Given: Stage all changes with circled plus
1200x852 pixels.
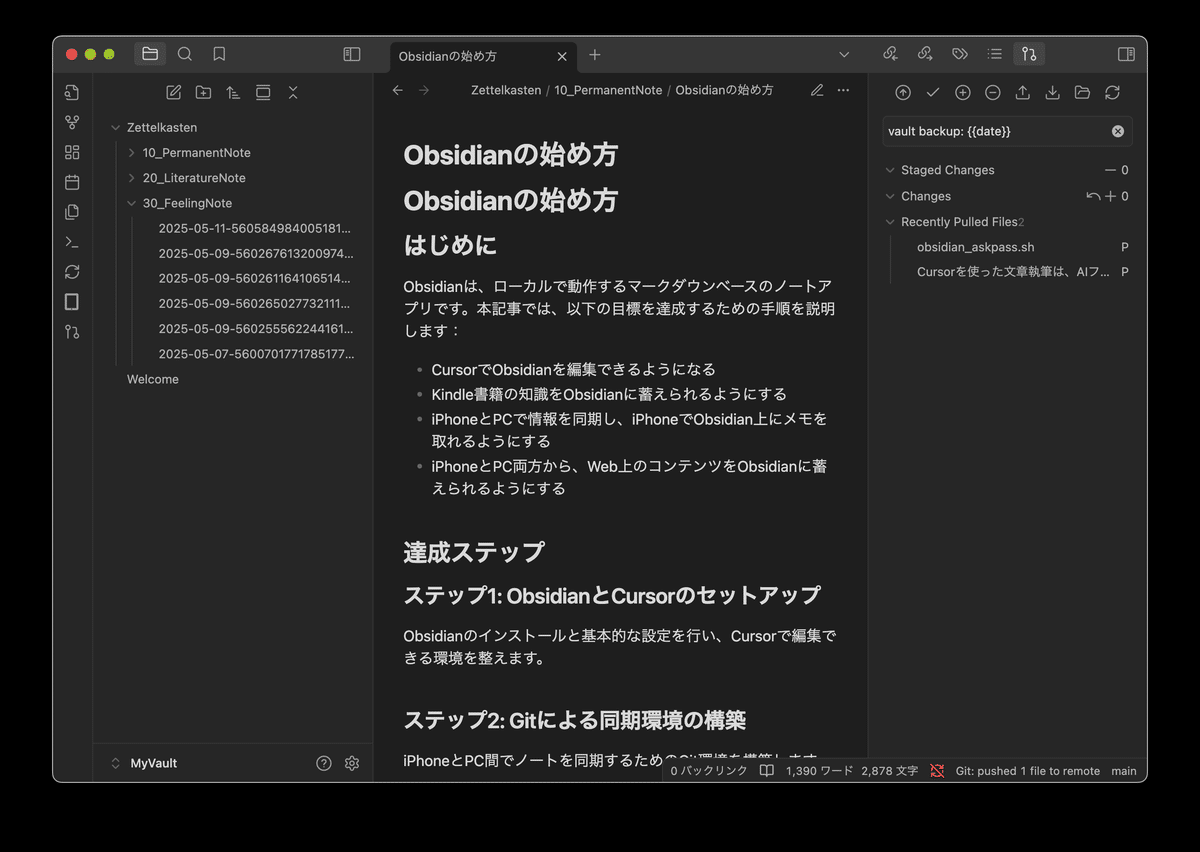Looking at the screenshot, I should 963,92.
